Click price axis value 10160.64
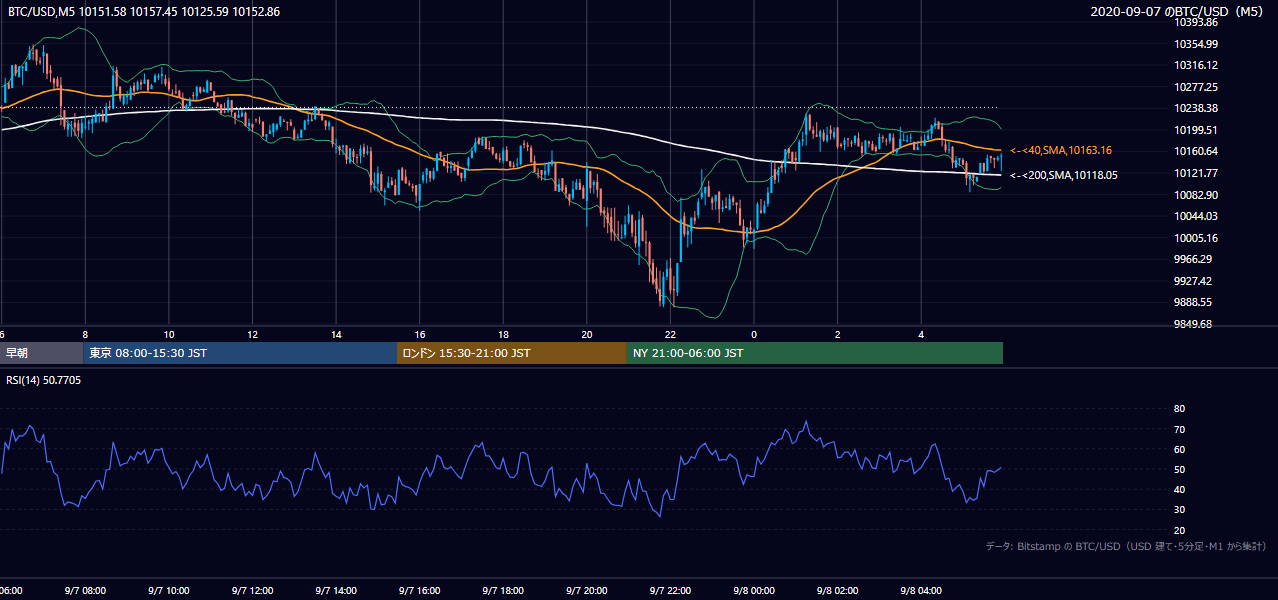The width and height of the screenshot is (1278, 600). 1196,151
